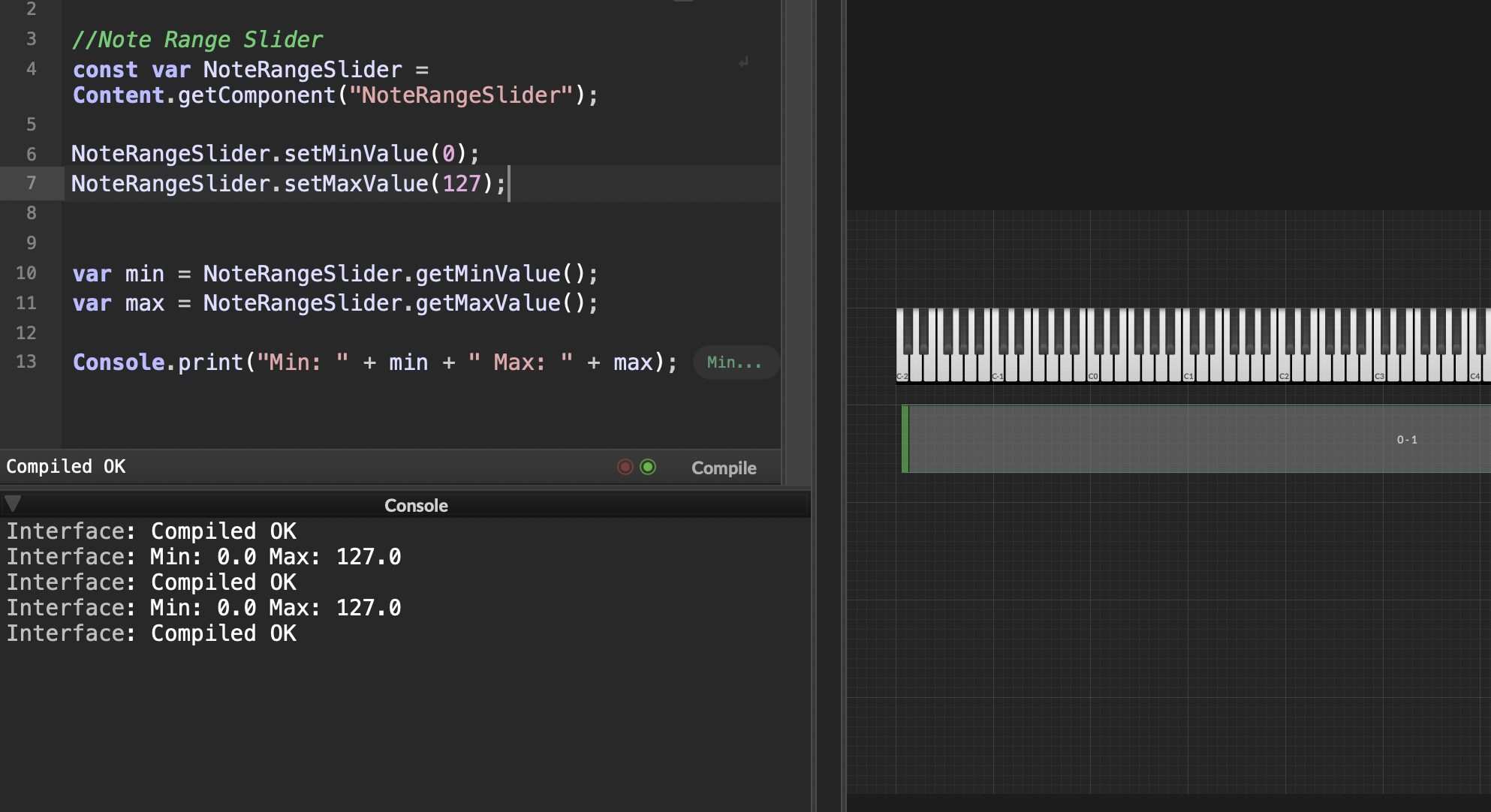The height and width of the screenshot is (812, 1491).
Task: Click the note range slider '0-1' label
Action: pos(1407,440)
